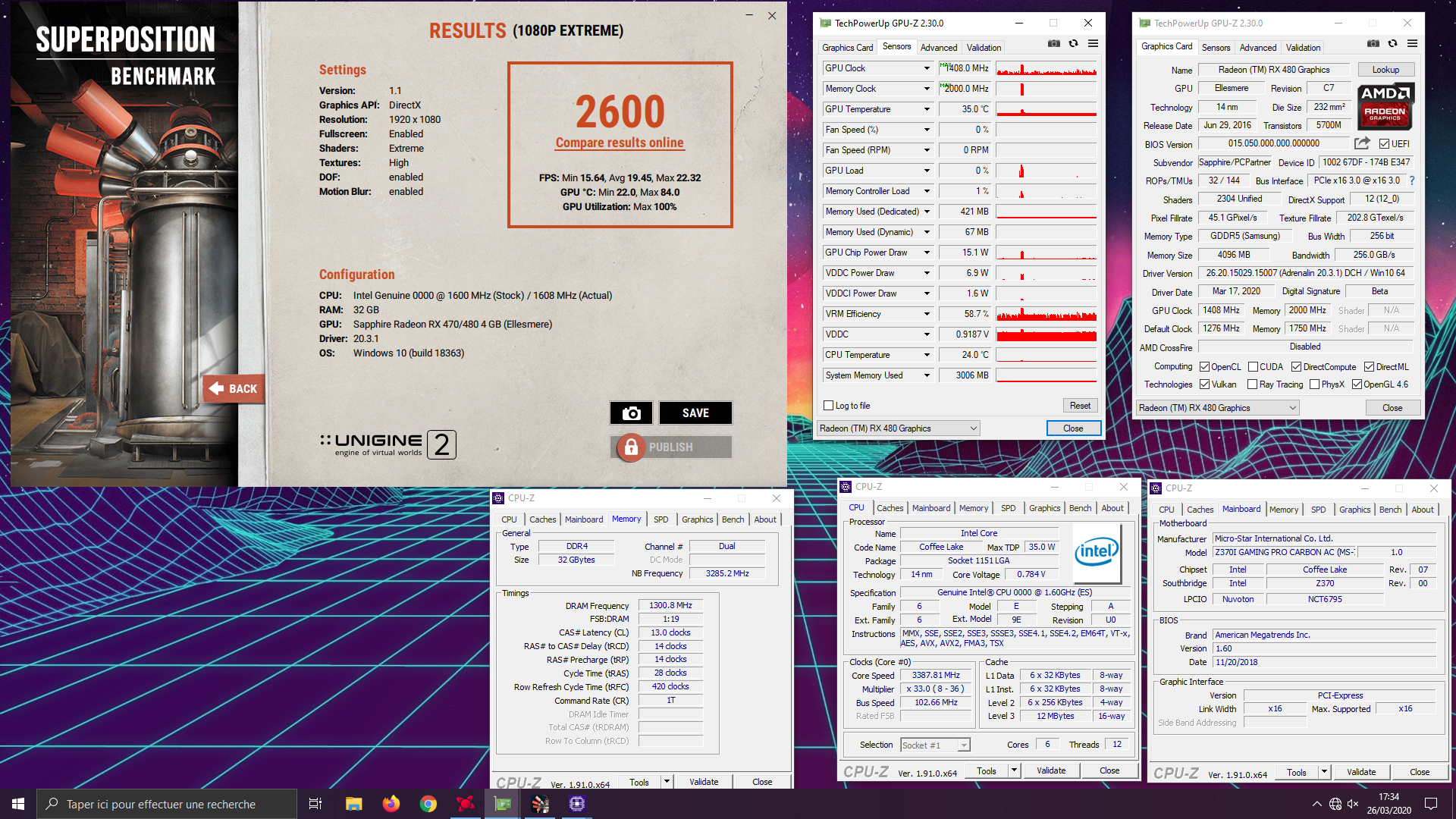Screen dimensions: 1456x819
Task: Open Caches tab in CPU-Z Memory window
Action: pos(542,519)
